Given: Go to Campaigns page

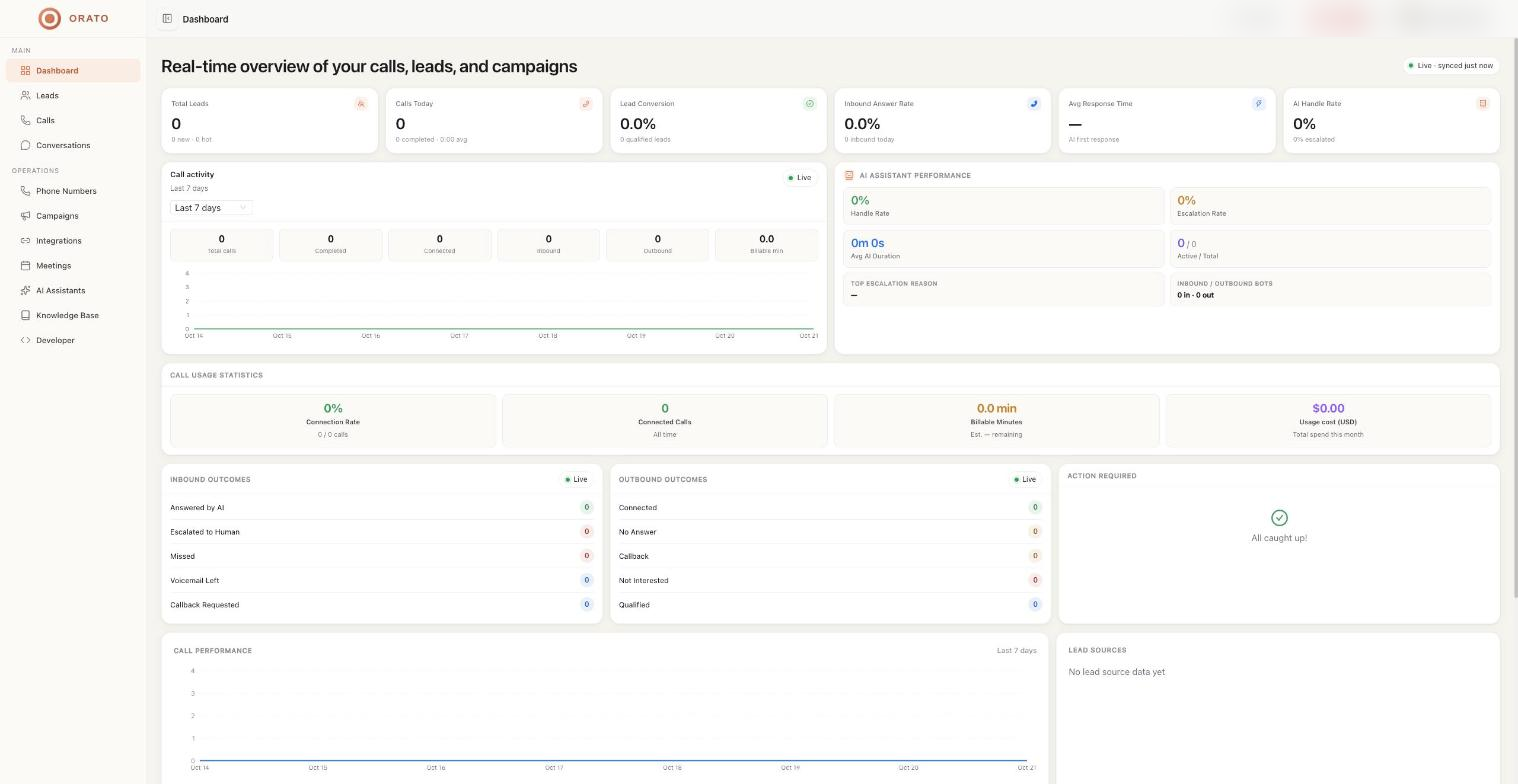Looking at the screenshot, I should pyautogui.click(x=73, y=216).
